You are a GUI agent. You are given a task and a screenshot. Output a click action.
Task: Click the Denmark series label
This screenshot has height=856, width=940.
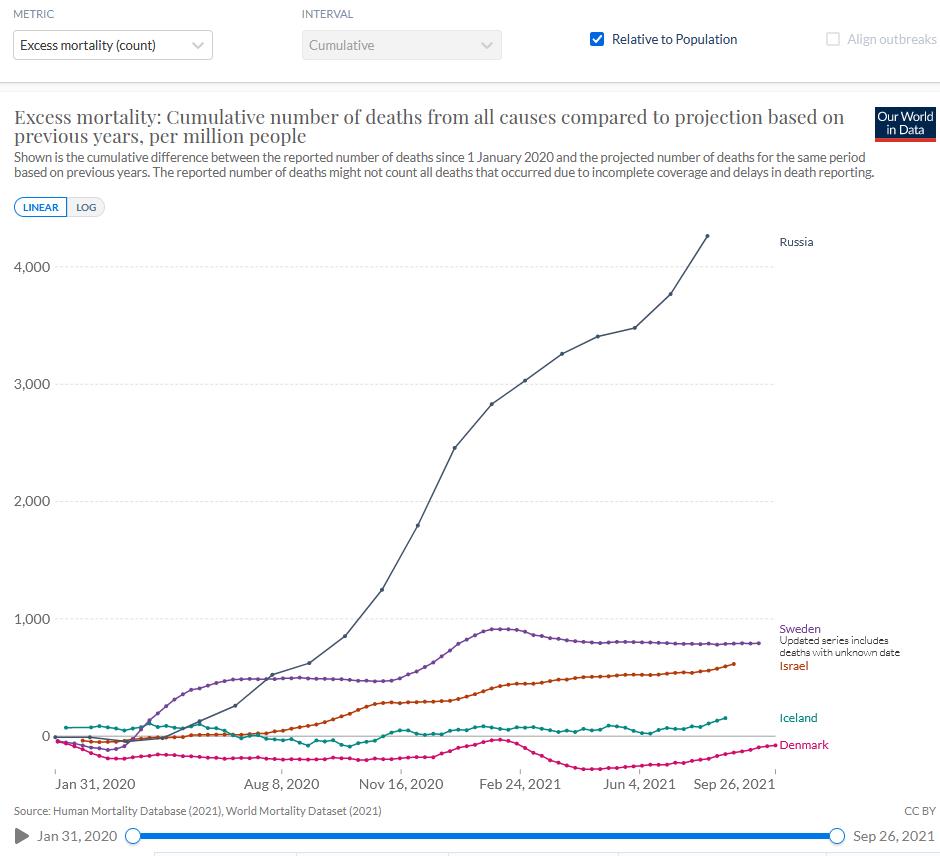tap(804, 745)
